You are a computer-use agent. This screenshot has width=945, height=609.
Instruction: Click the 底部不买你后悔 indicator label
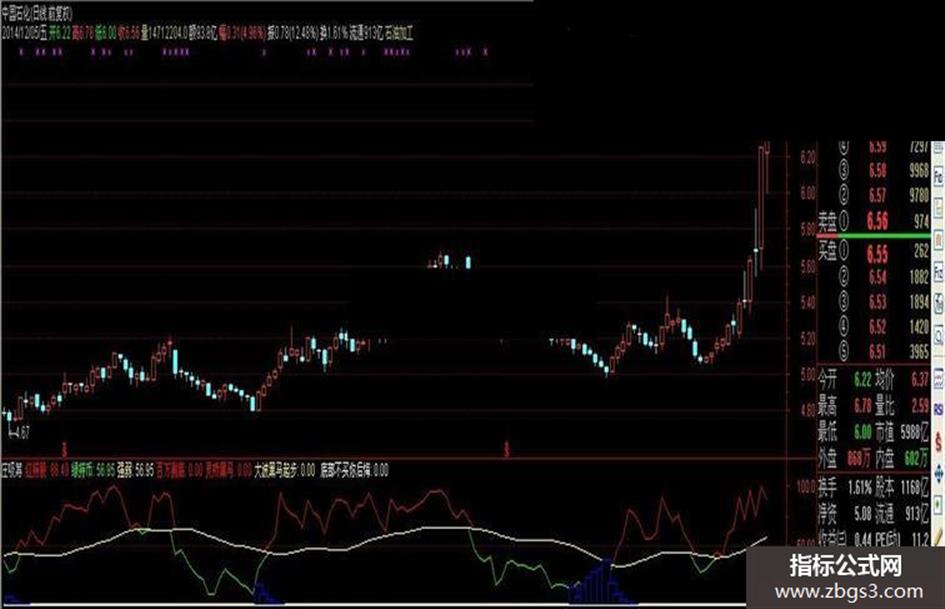pyautogui.click(x=346, y=470)
